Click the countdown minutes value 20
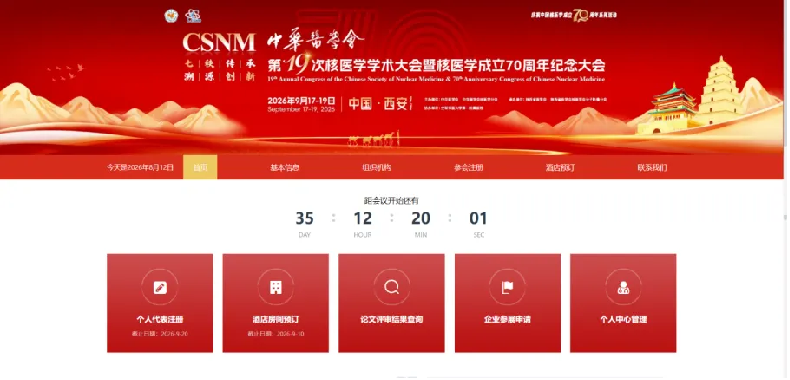The height and width of the screenshot is (380, 790). pyautogui.click(x=421, y=219)
